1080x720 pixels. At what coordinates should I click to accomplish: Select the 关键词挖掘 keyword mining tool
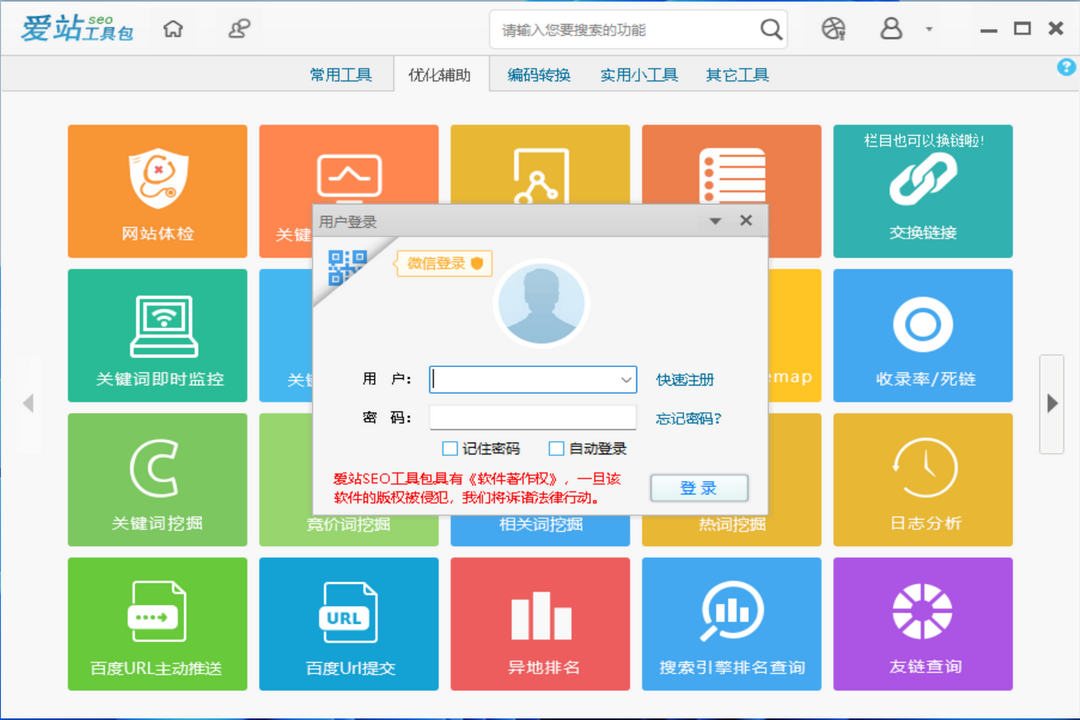click(x=156, y=479)
